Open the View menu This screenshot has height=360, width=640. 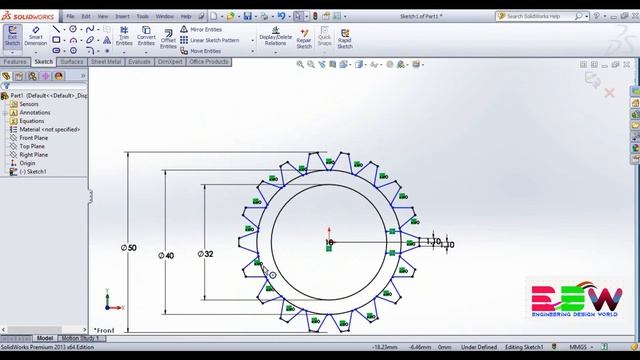tap(103, 16)
